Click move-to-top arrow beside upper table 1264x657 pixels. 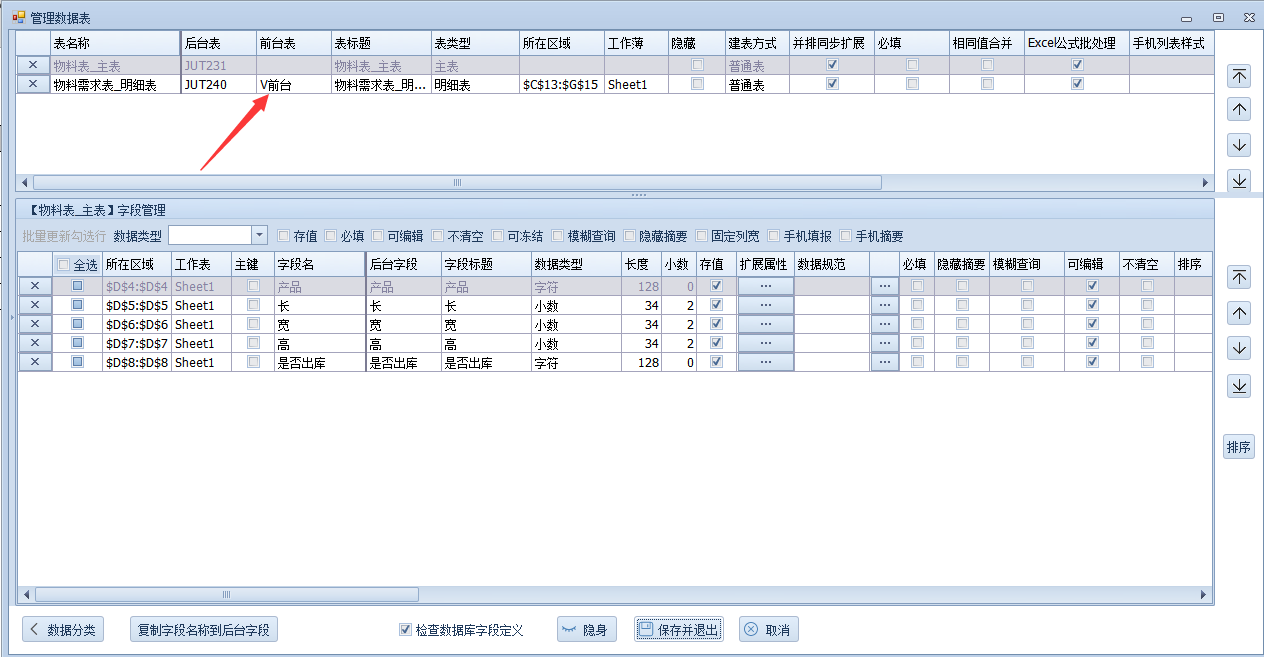pyautogui.click(x=1239, y=76)
